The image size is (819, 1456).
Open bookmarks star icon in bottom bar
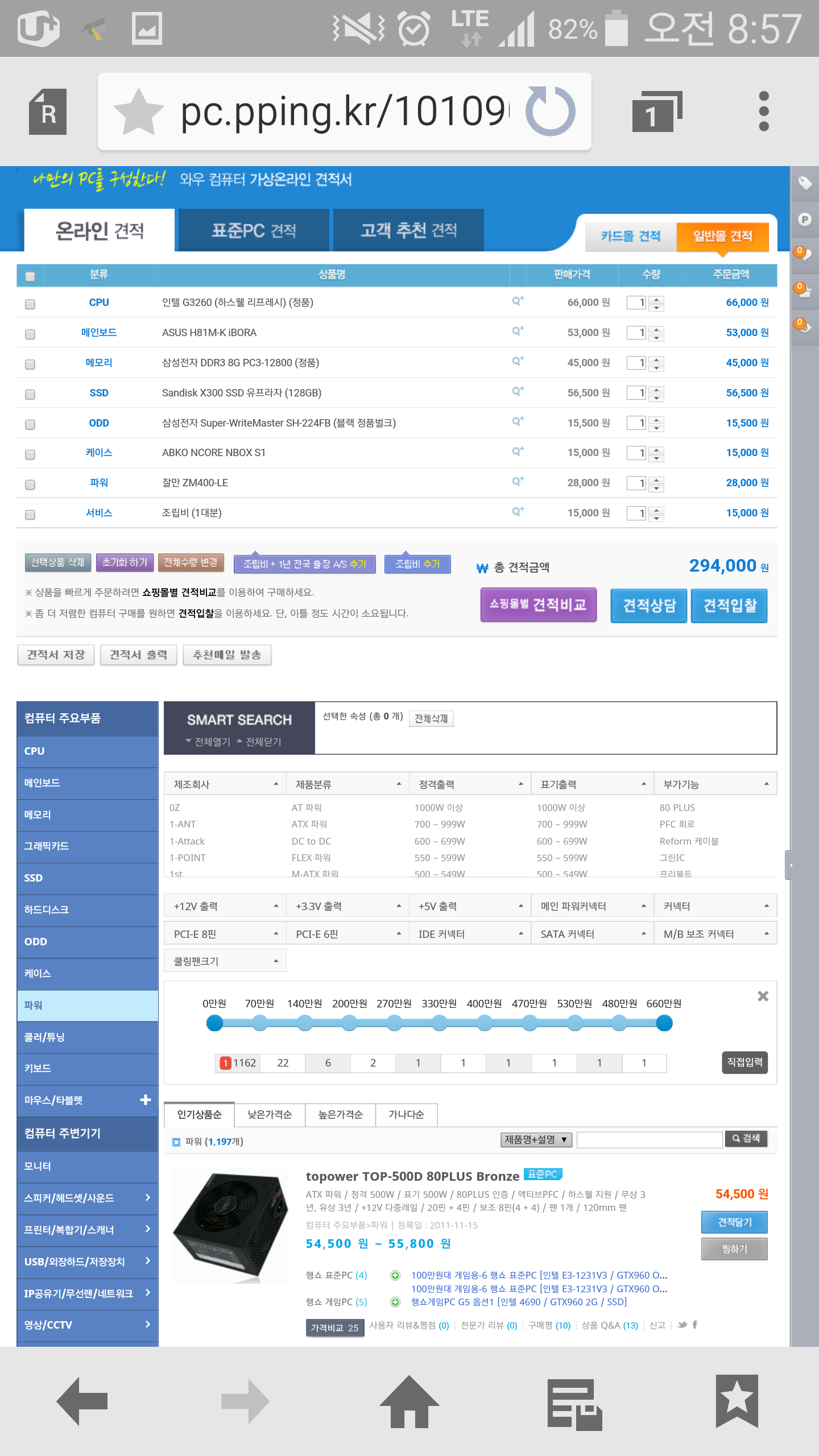(x=737, y=1401)
